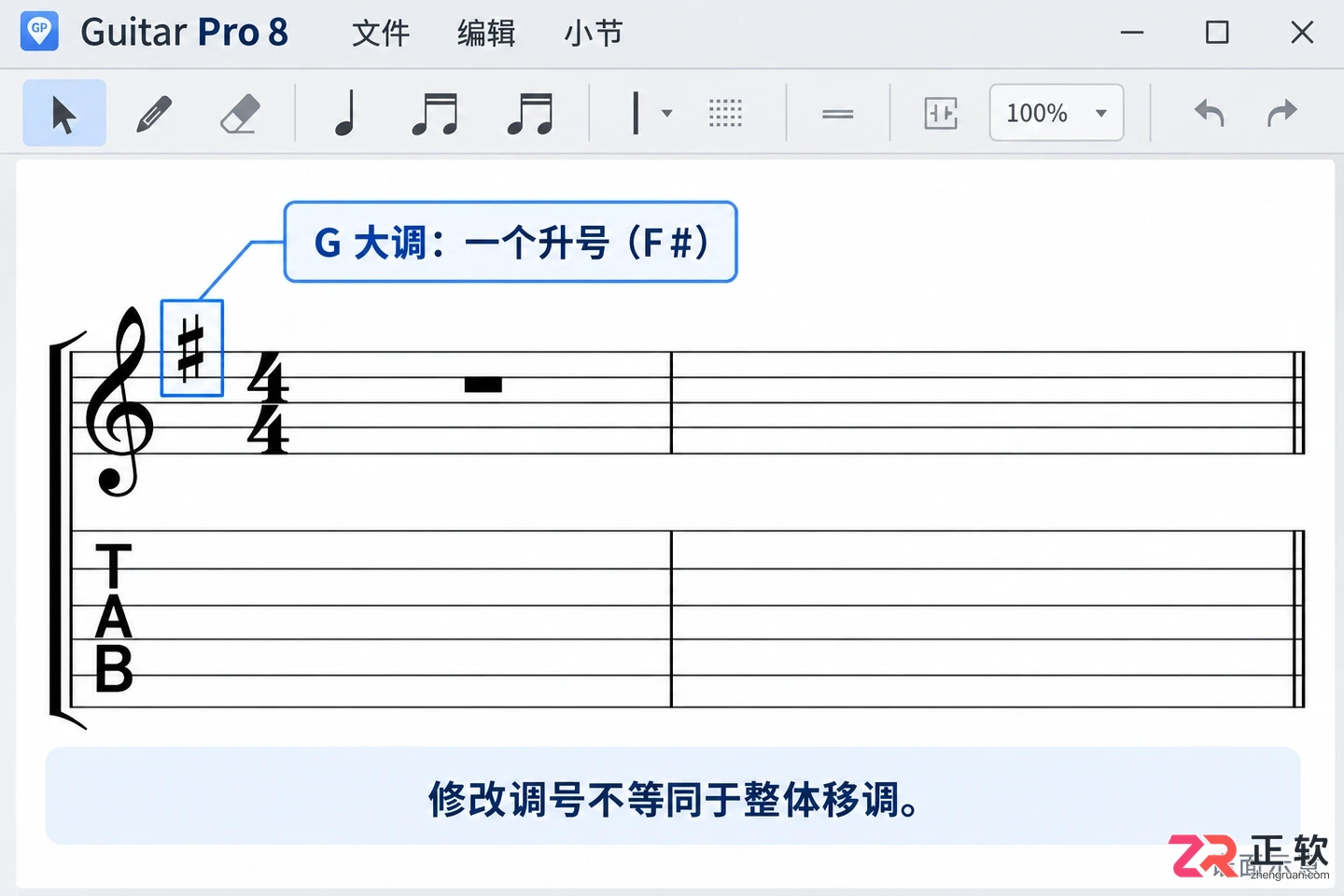Click the sharp key signature on staff
Viewport: 1344px width, 896px height.
tap(191, 348)
